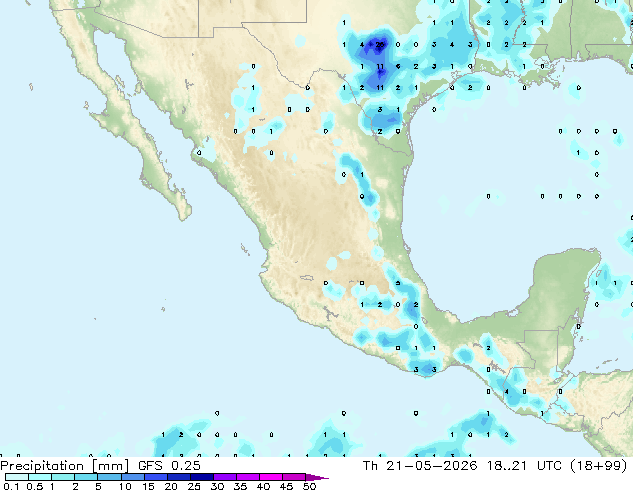Image resolution: width=634 pixels, height=490 pixels.
Task: Click the date '21-05-2026' in the footer
Action: [x=432, y=466]
